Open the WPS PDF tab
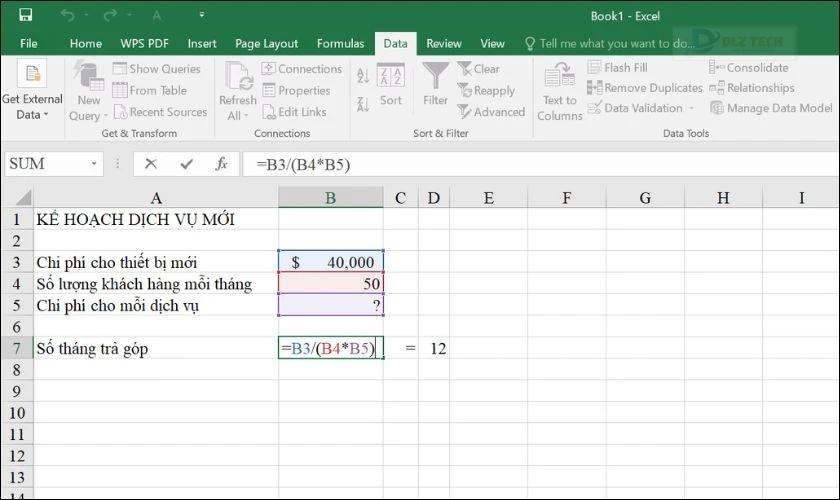Image resolution: width=840 pixels, height=500 pixels. pos(144,43)
